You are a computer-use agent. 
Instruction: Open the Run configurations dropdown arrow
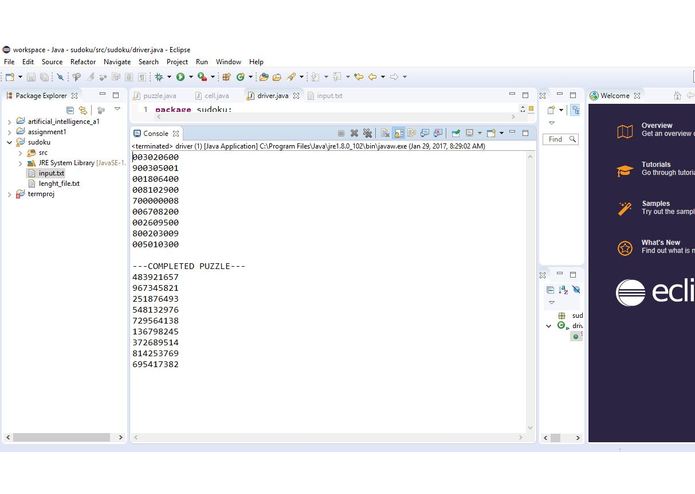tap(191, 77)
